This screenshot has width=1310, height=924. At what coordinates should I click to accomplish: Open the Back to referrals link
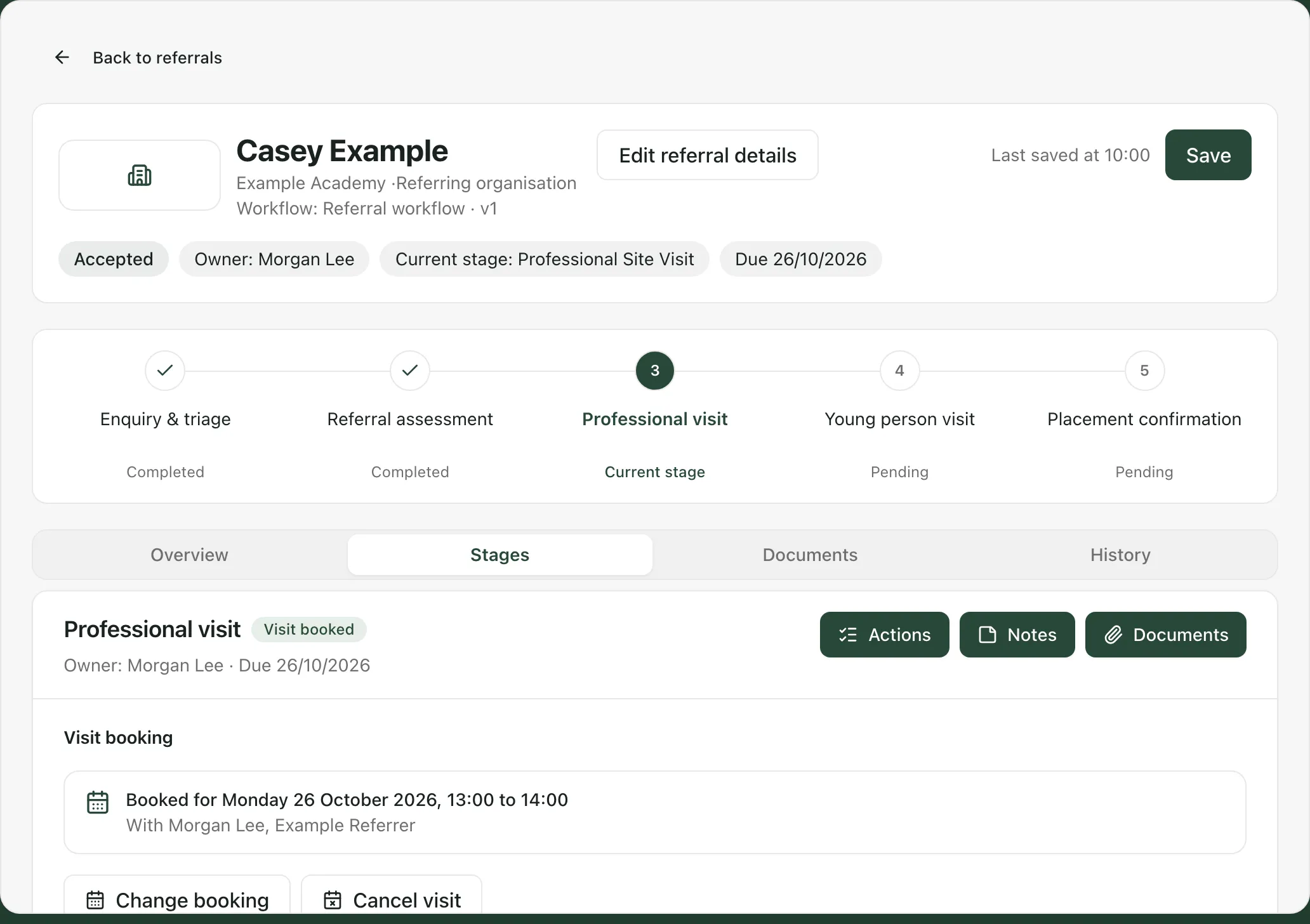point(157,58)
